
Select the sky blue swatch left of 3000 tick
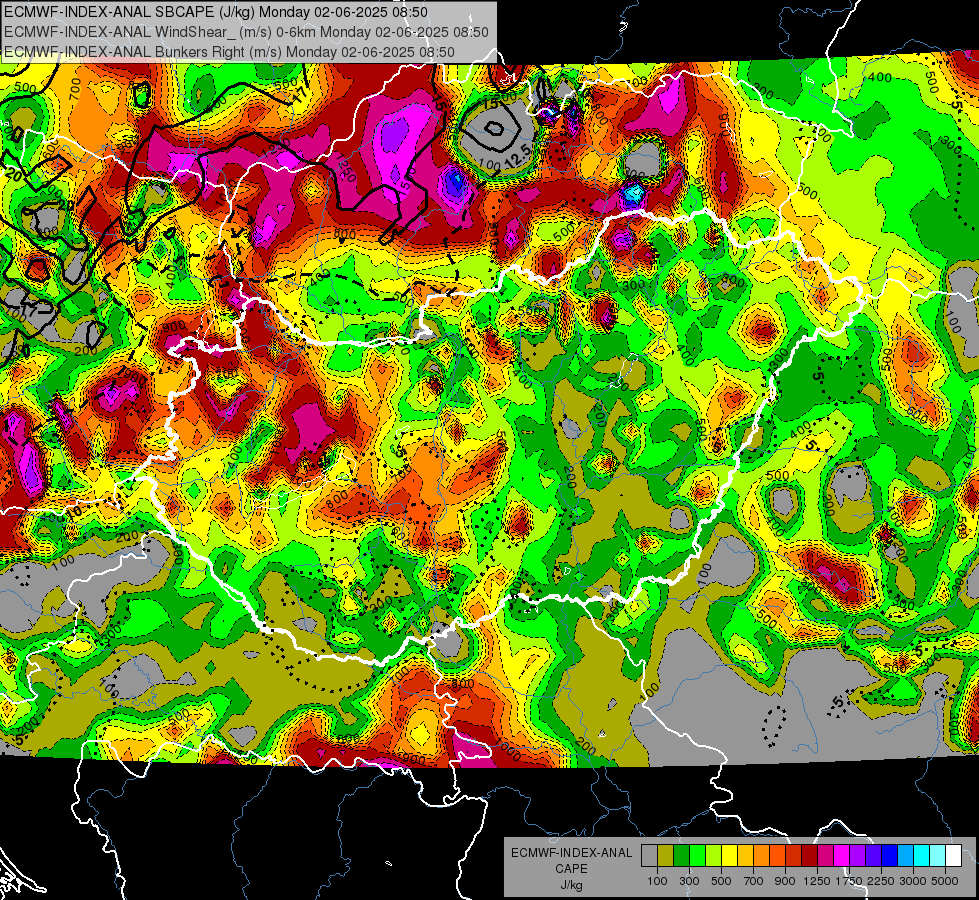click(x=906, y=856)
